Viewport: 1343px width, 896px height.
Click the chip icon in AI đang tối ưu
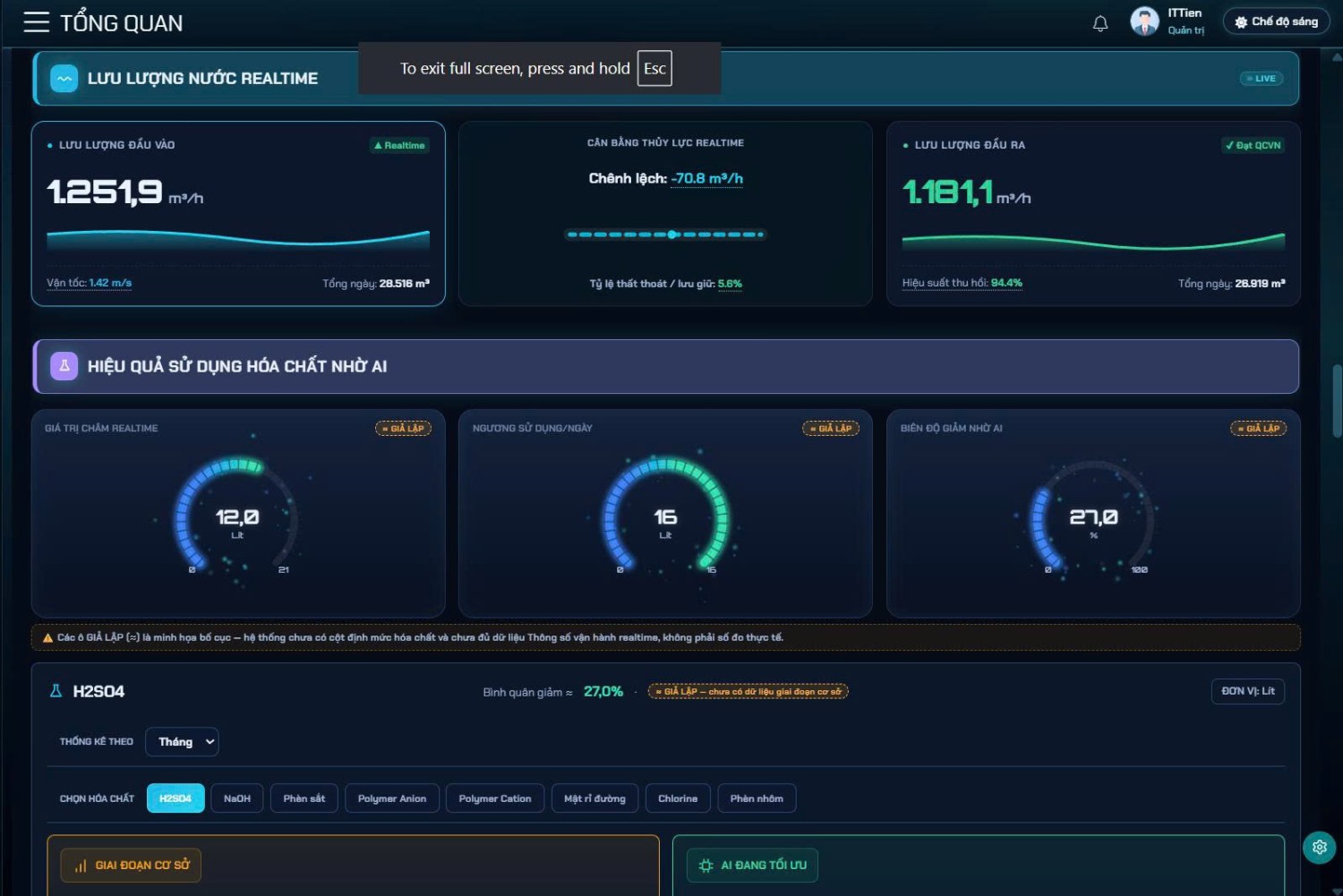(706, 866)
